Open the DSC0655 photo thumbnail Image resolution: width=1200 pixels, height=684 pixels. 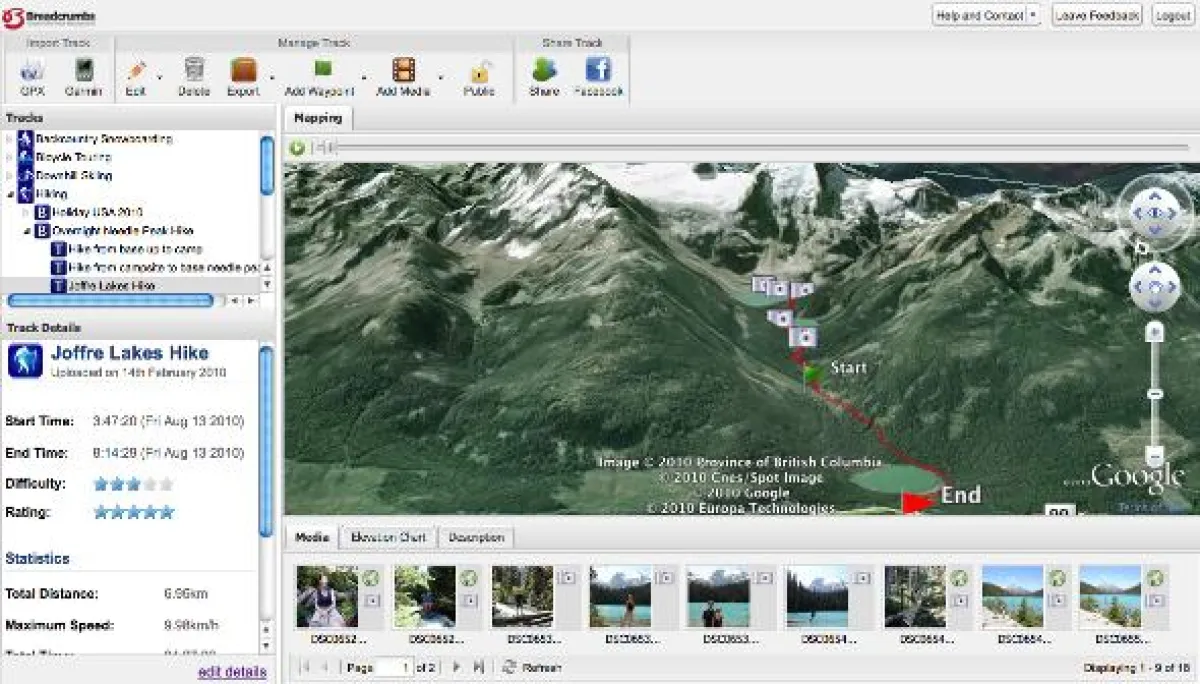[x=1111, y=597]
